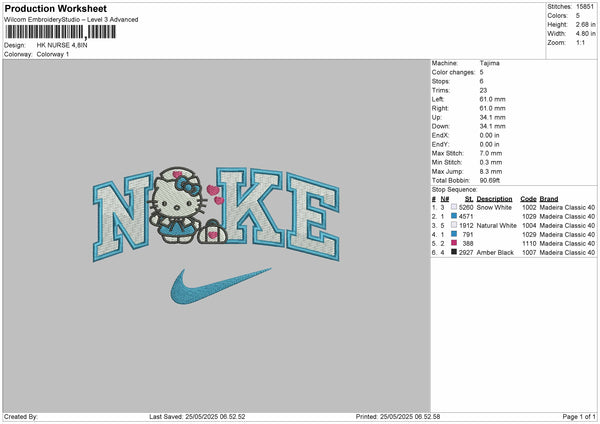Click the Brand column header
The width and height of the screenshot is (600, 424).
click(549, 198)
